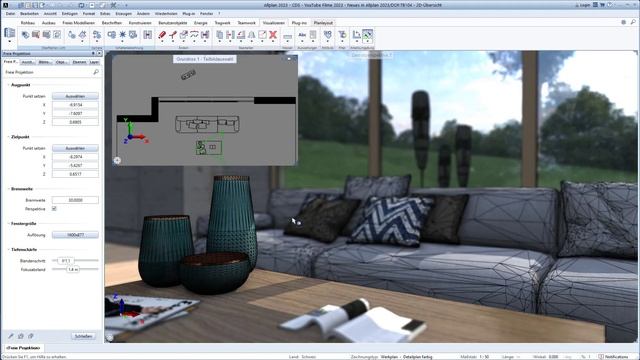Collapse the Tiefenschärfe section

coord(9,249)
